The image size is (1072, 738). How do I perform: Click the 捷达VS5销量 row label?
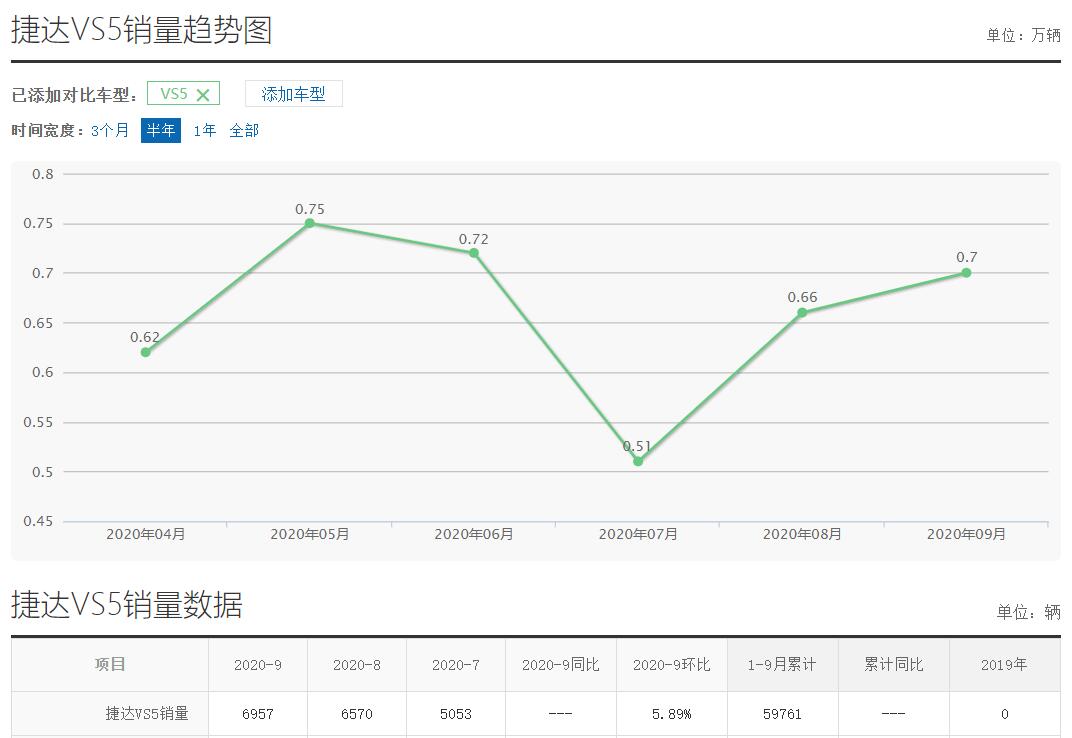pyautogui.click(x=147, y=713)
